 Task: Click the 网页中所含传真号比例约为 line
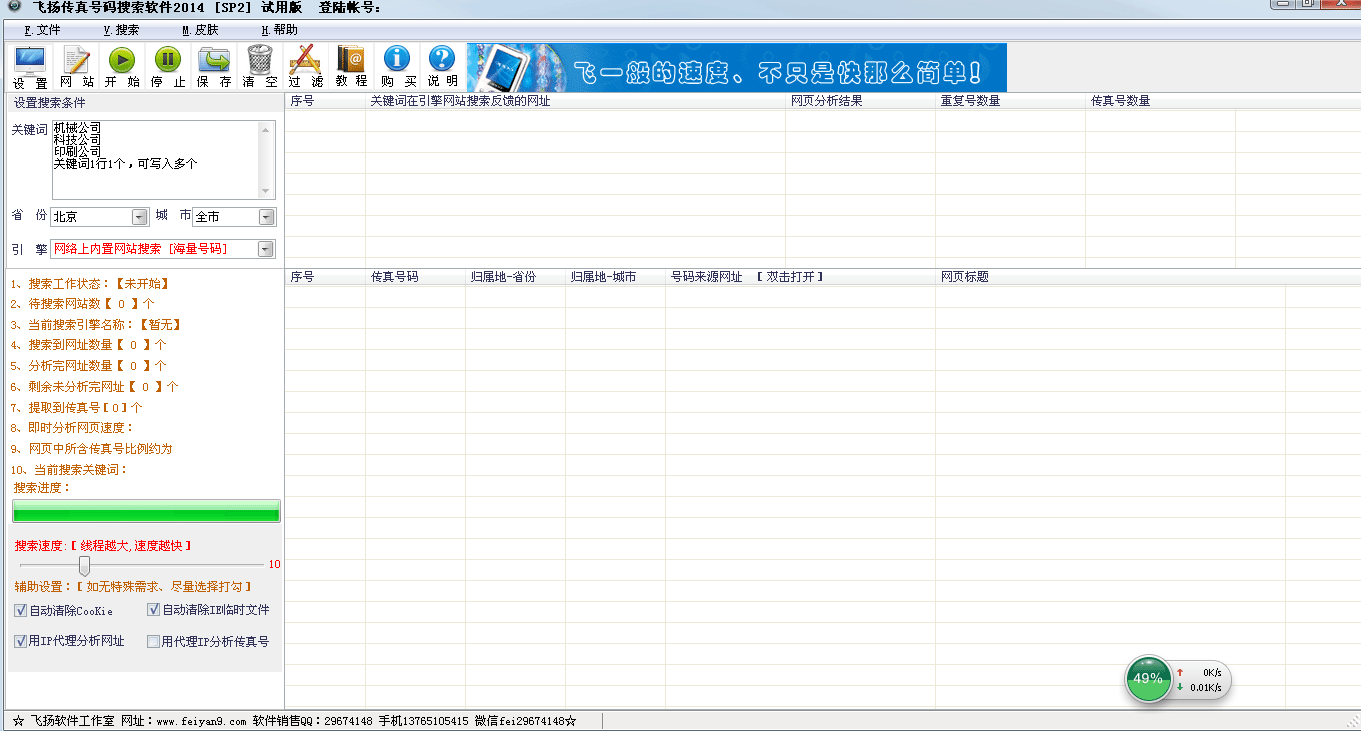point(92,449)
